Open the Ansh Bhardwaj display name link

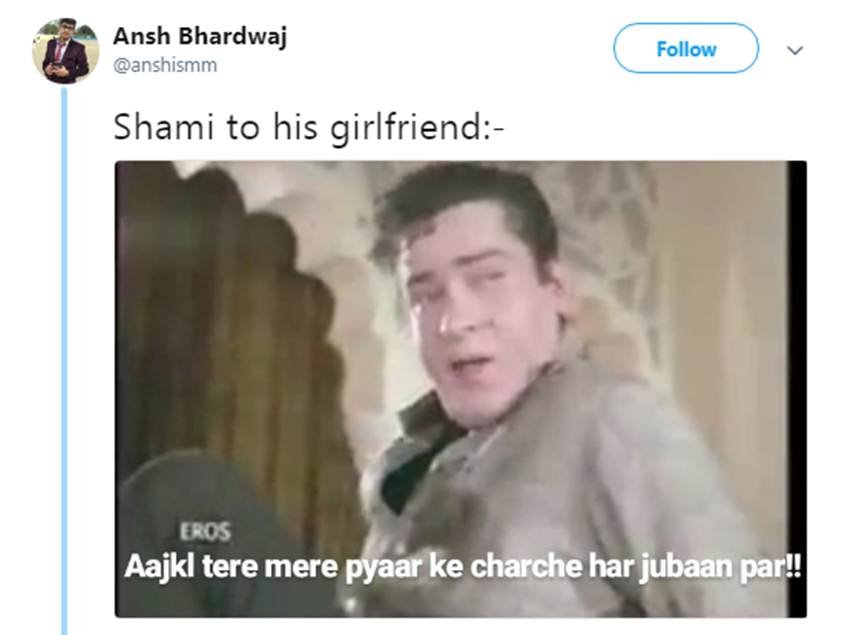200,36
